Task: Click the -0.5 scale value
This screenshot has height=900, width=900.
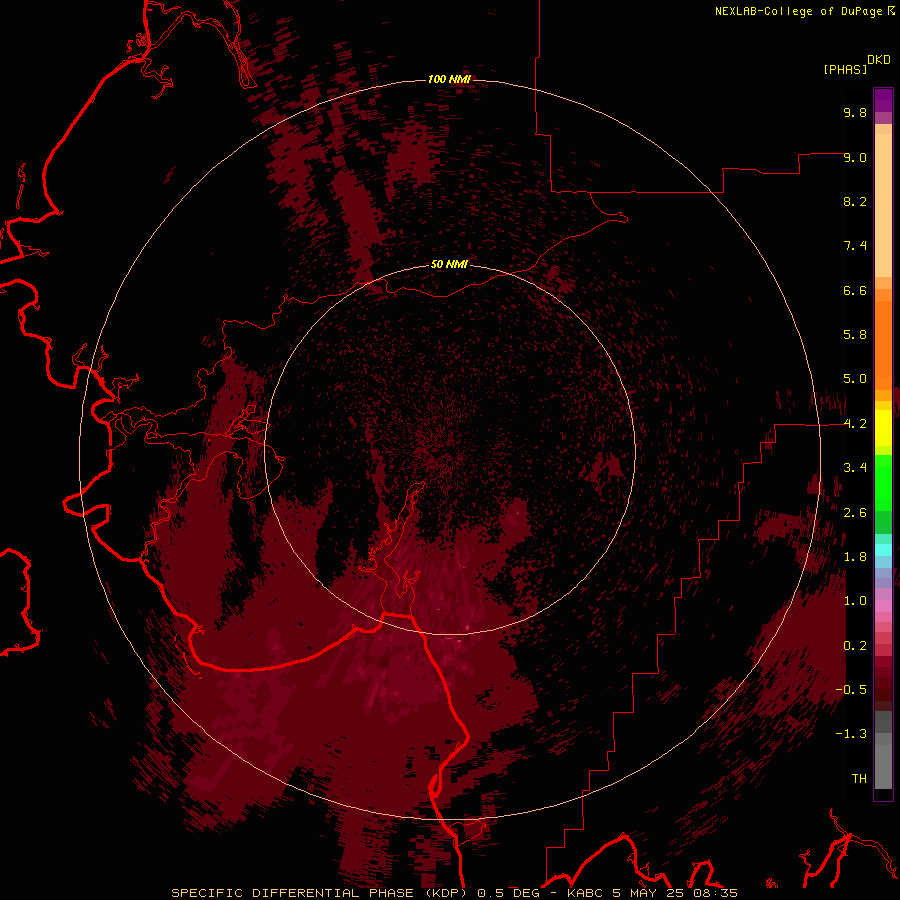Action: click(x=851, y=690)
